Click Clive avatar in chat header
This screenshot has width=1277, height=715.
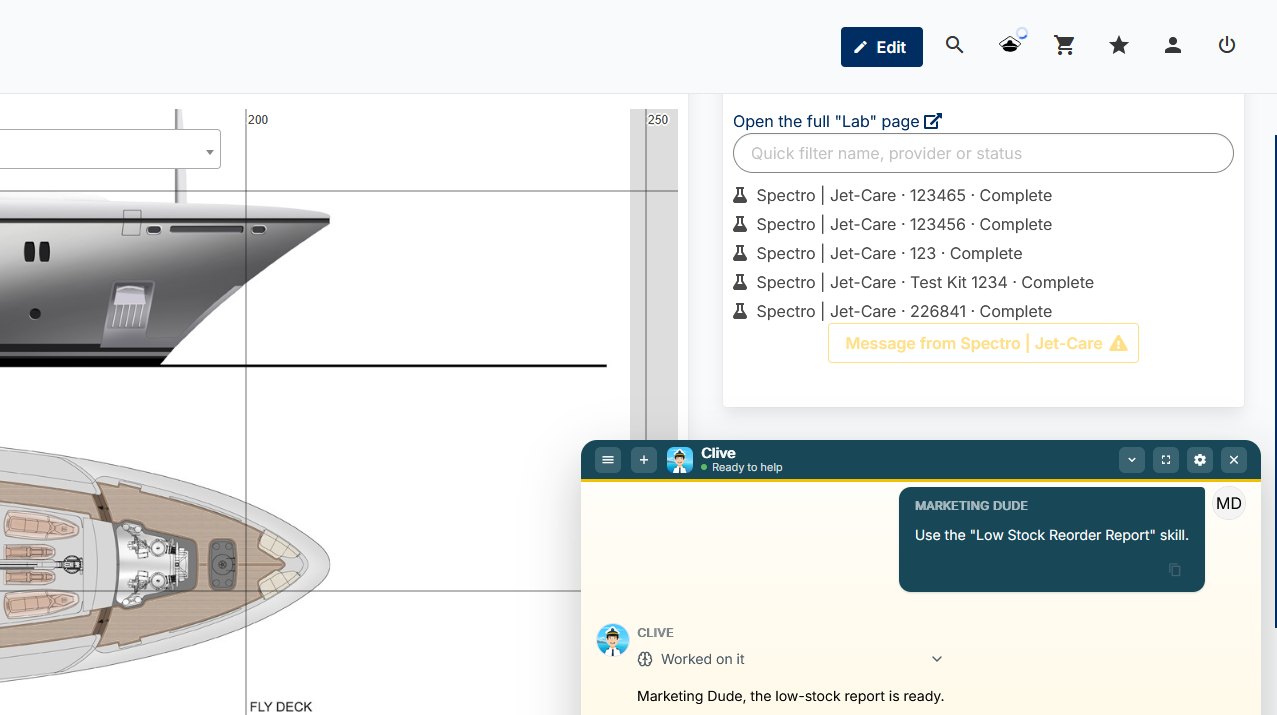tap(680, 460)
